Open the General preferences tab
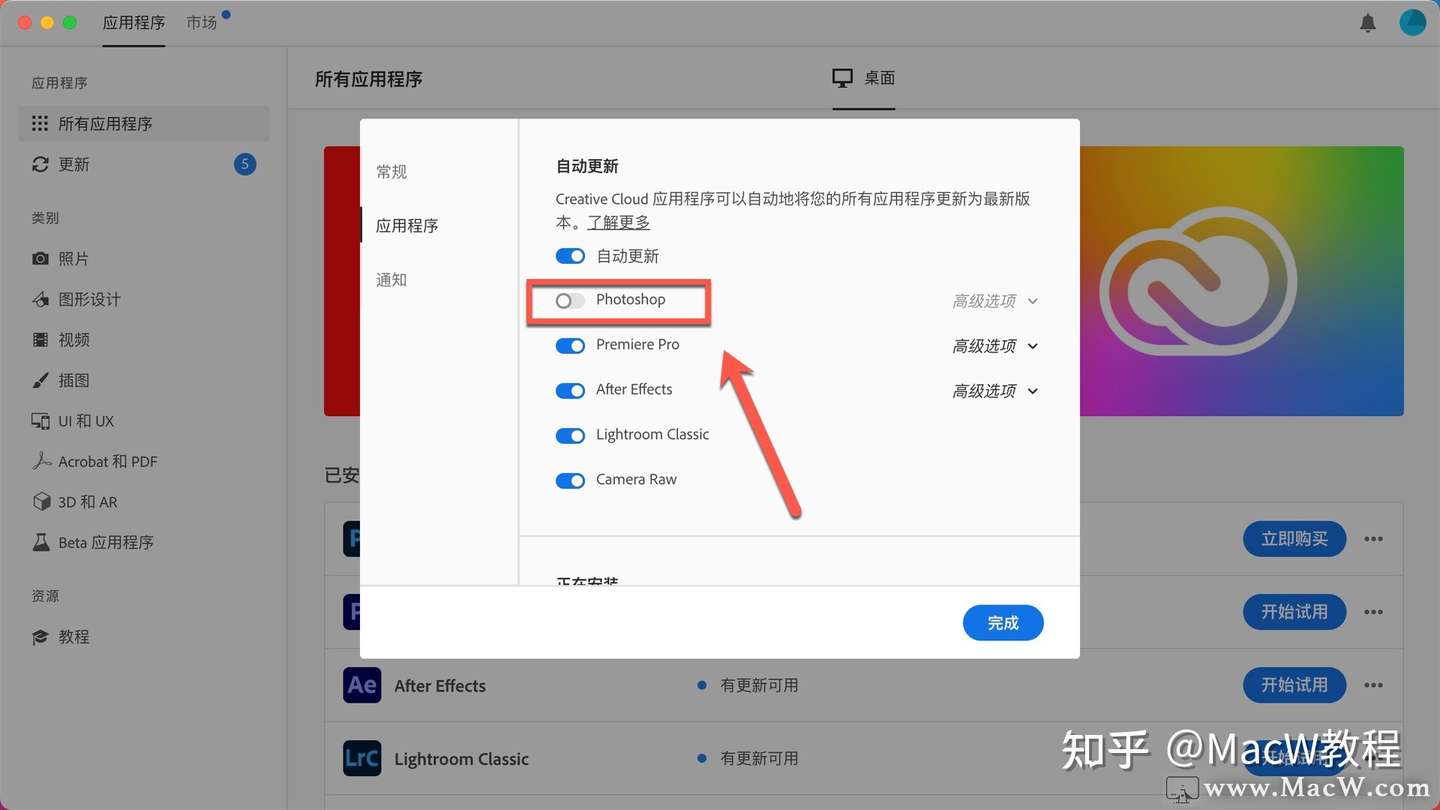 click(392, 172)
